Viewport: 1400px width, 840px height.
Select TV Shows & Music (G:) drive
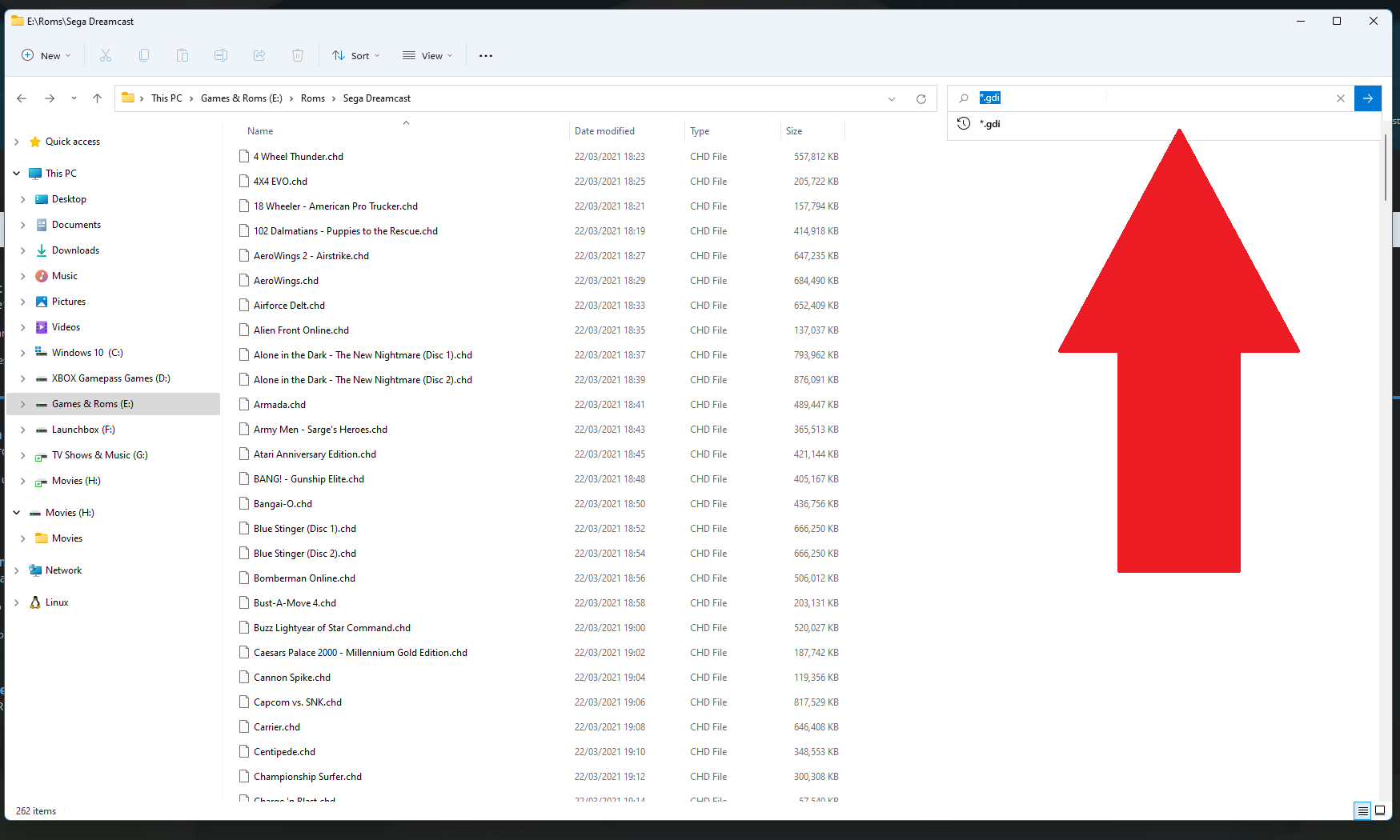(x=99, y=455)
